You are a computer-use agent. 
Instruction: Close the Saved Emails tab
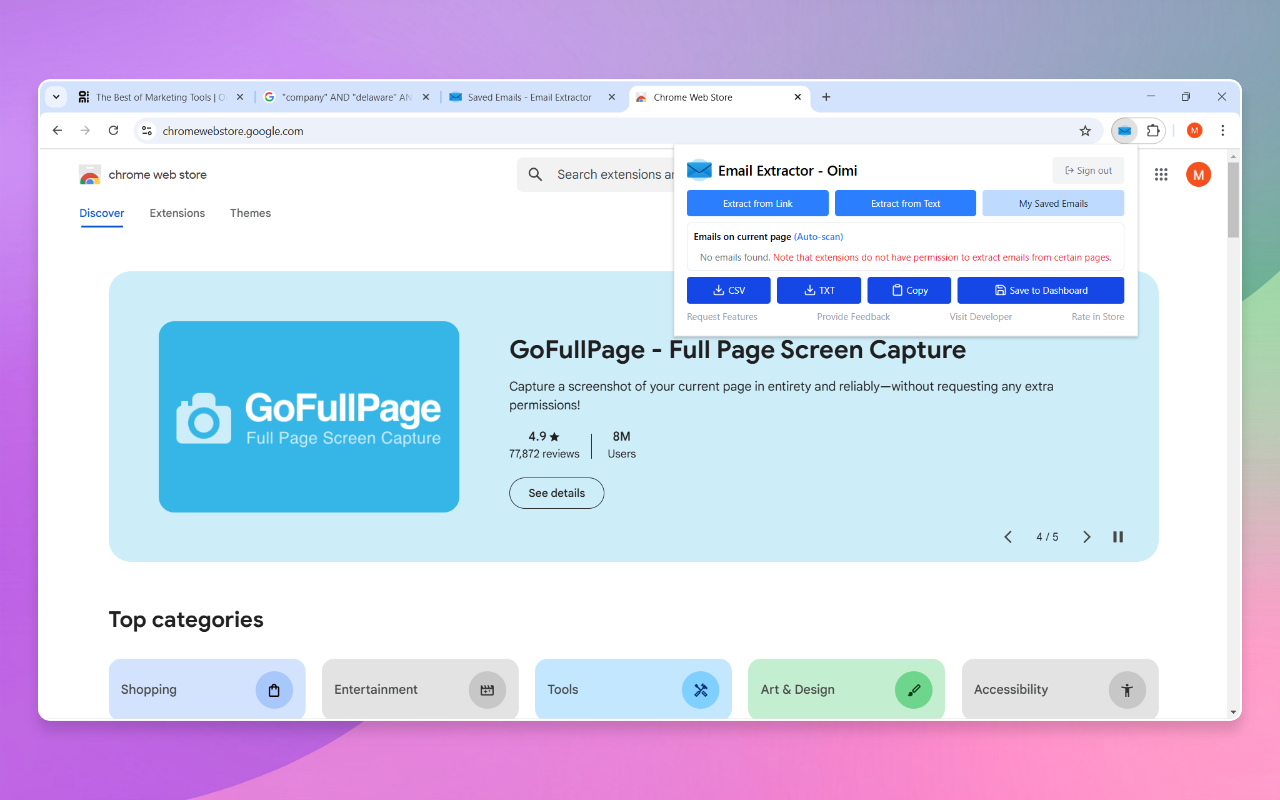click(x=613, y=97)
